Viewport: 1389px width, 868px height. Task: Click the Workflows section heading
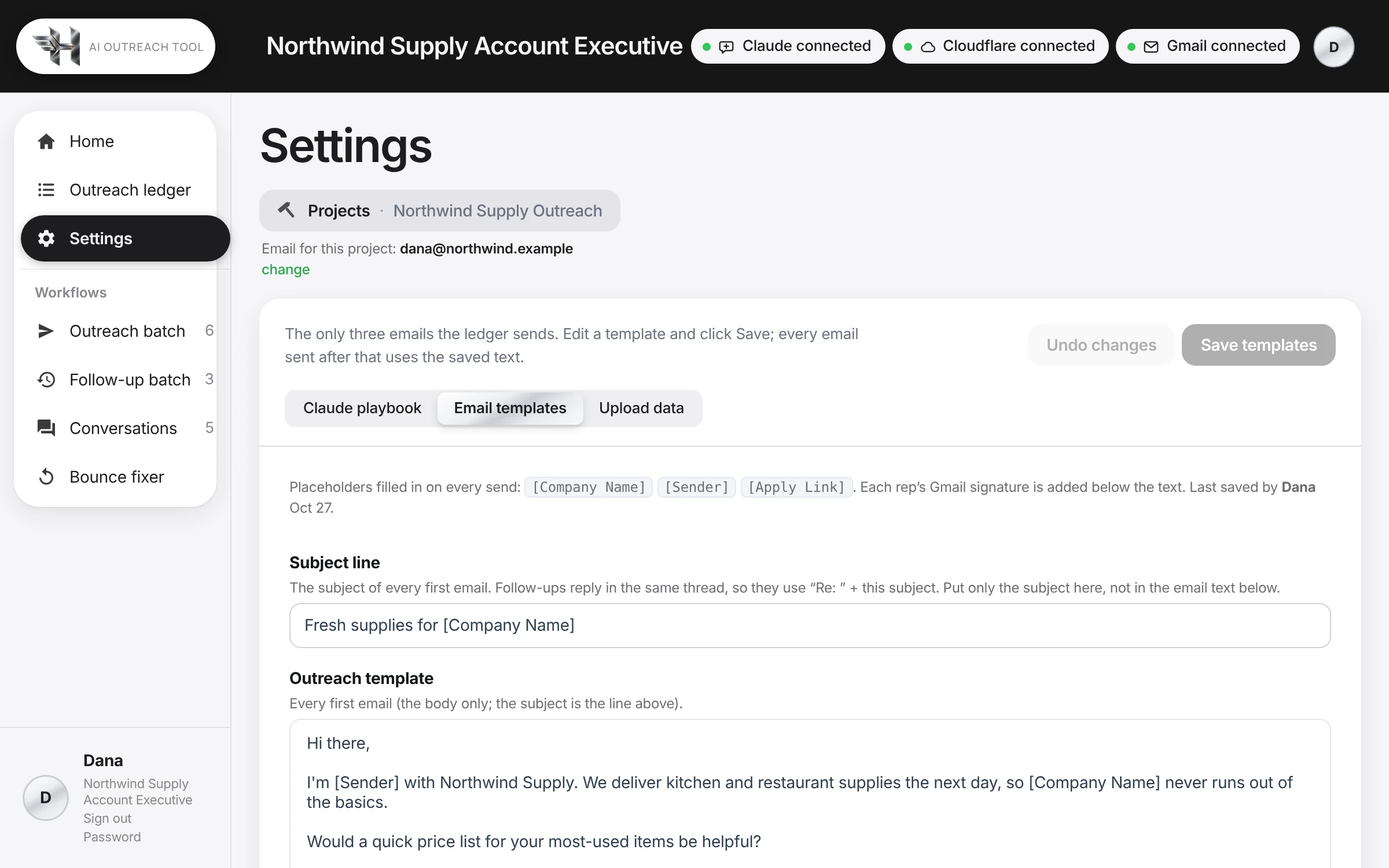pyautogui.click(x=71, y=293)
